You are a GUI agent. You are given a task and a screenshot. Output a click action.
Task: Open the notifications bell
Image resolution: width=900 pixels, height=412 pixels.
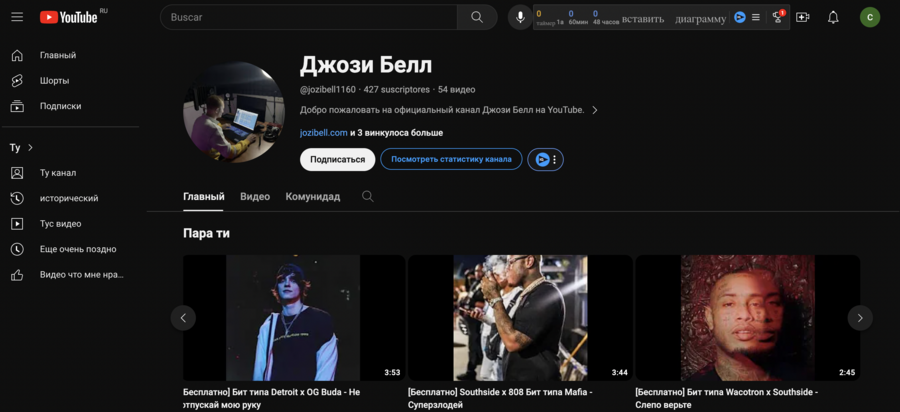tap(833, 18)
